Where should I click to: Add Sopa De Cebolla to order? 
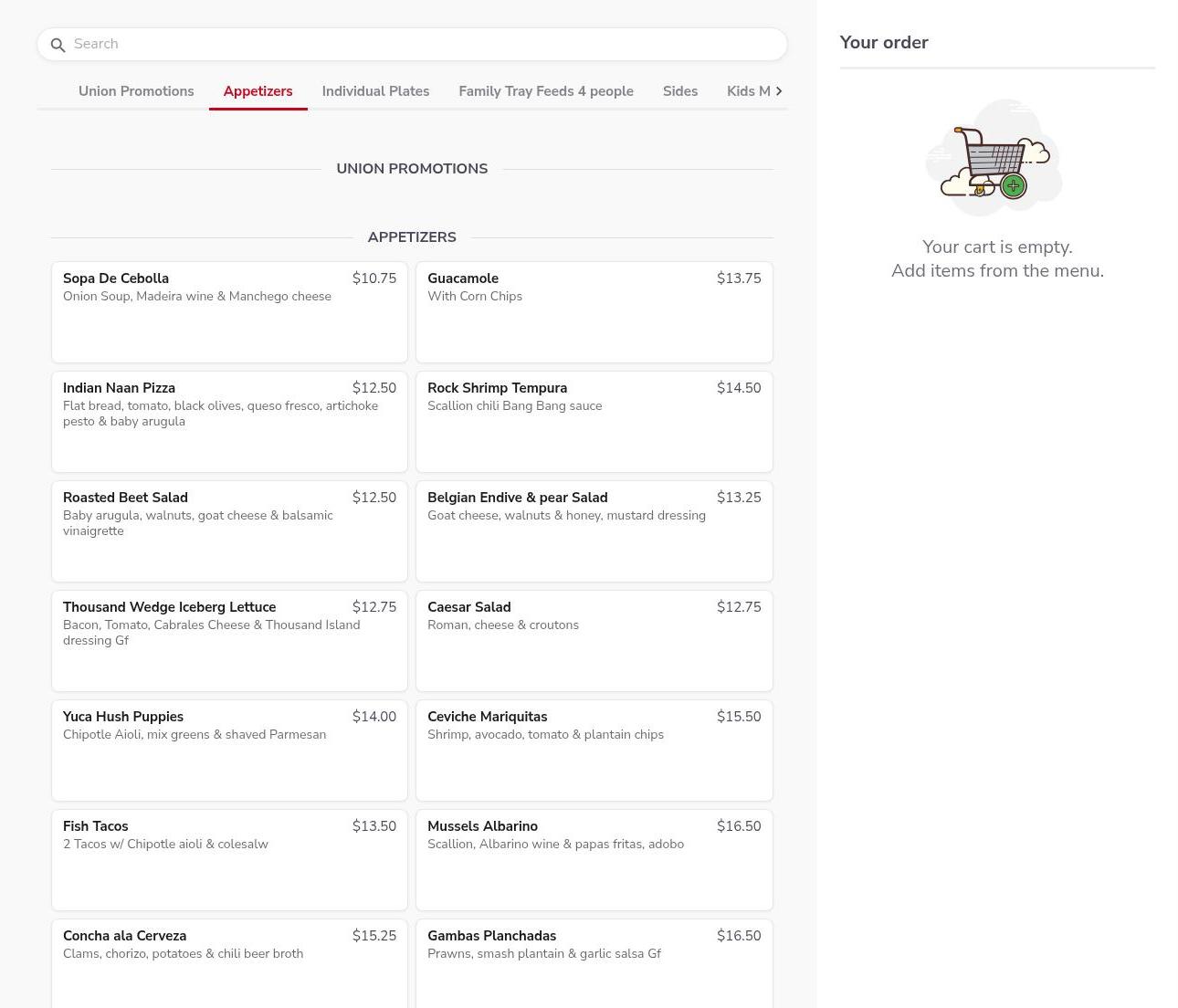[229, 311]
